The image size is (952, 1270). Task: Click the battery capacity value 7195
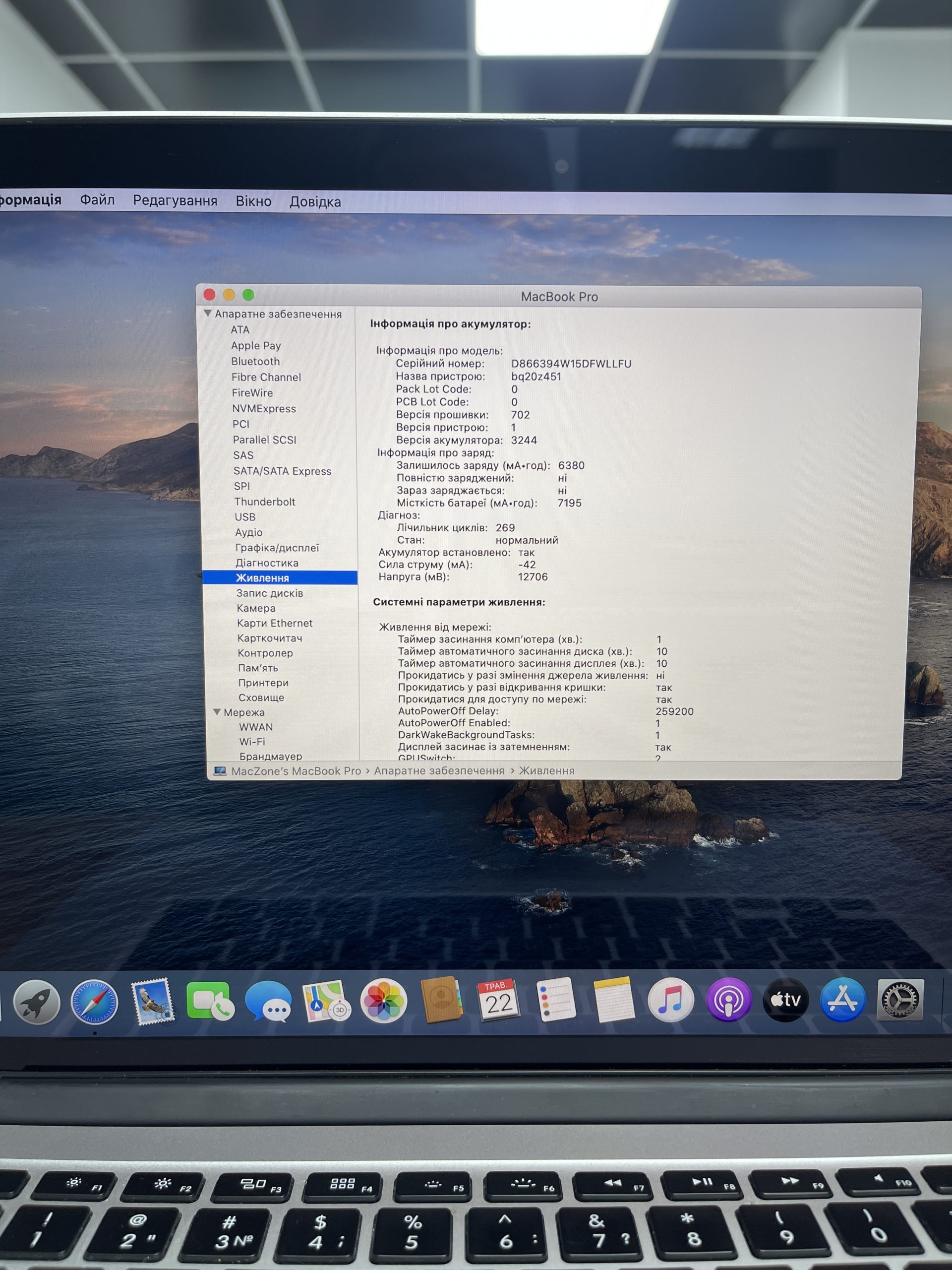coord(569,503)
